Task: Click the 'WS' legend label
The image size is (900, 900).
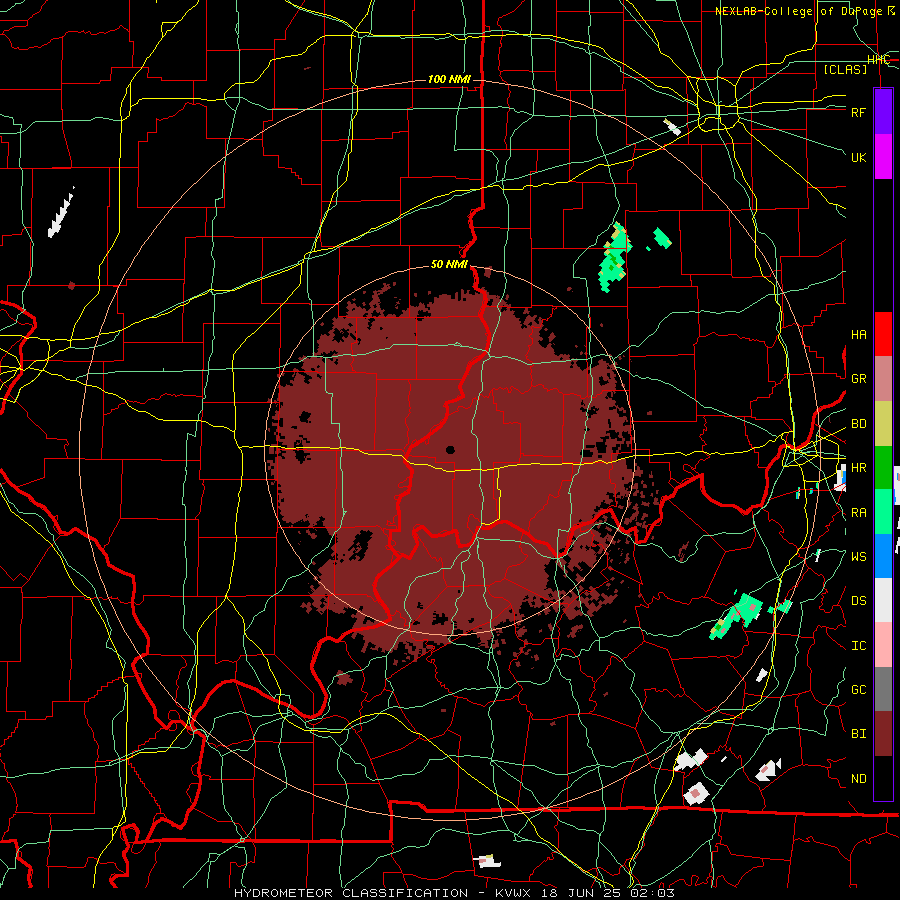Action: 859,557
